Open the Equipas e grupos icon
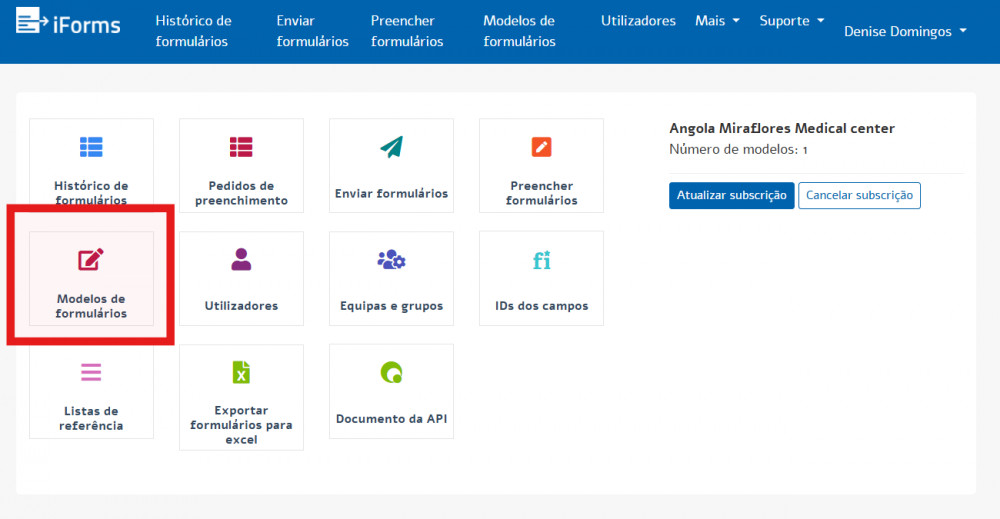Image resolution: width=1000 pixels, height=519 pixels. point(391,260)
